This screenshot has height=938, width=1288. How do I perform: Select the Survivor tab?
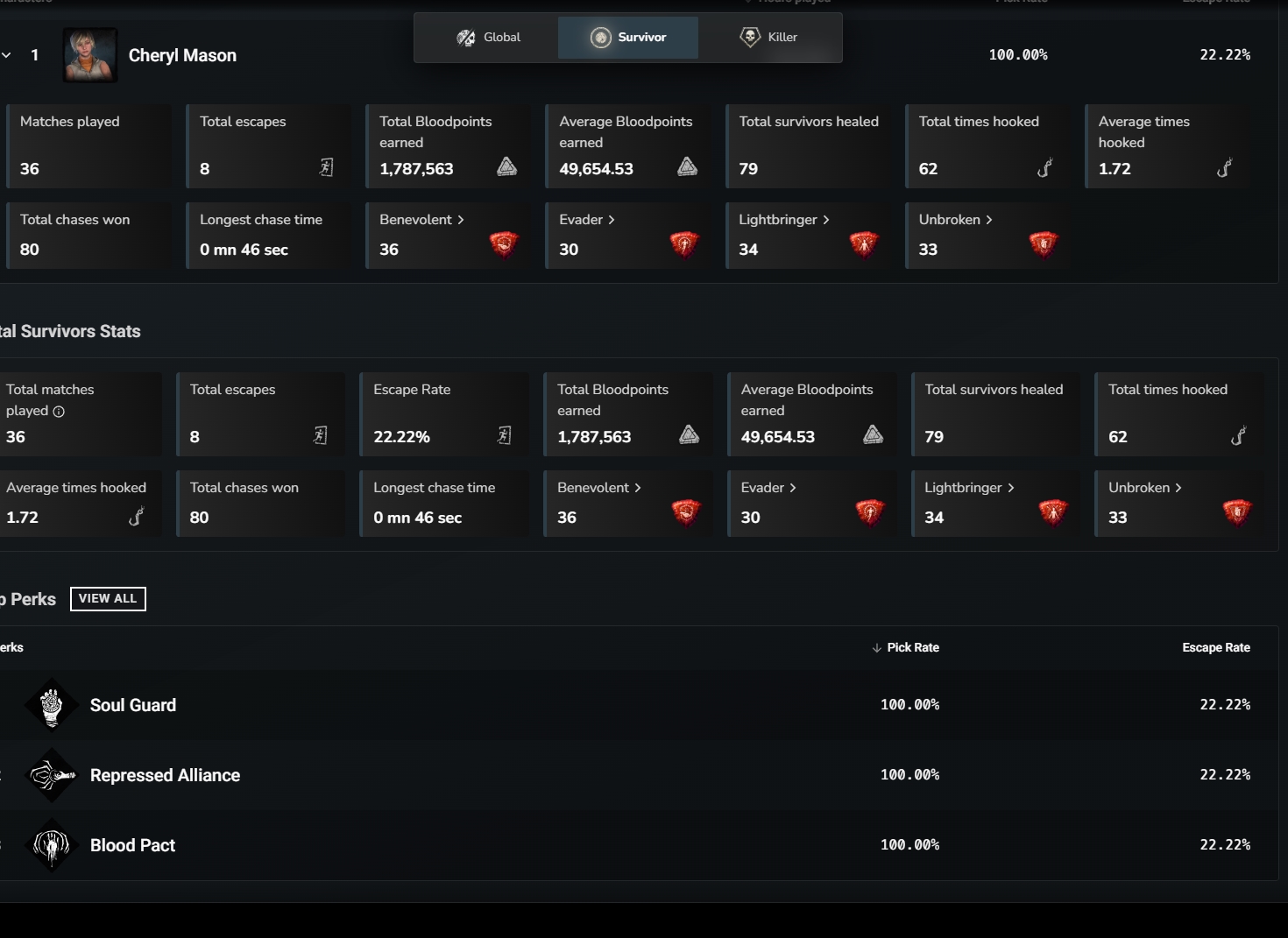628,38
